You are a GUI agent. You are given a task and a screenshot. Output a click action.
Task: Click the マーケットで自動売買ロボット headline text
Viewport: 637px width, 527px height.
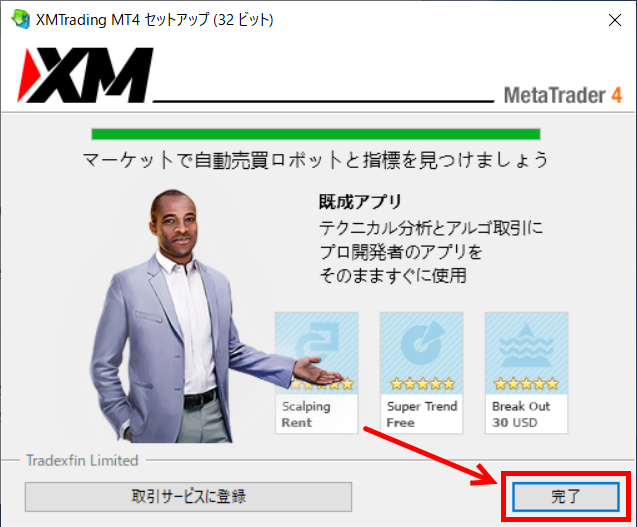coord(316,160)
